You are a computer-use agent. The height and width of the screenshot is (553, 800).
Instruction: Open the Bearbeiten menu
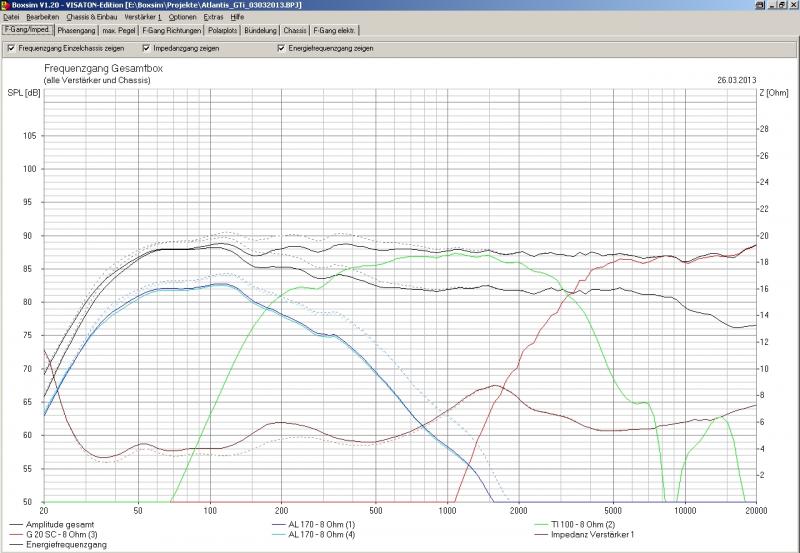pos(42,17)
